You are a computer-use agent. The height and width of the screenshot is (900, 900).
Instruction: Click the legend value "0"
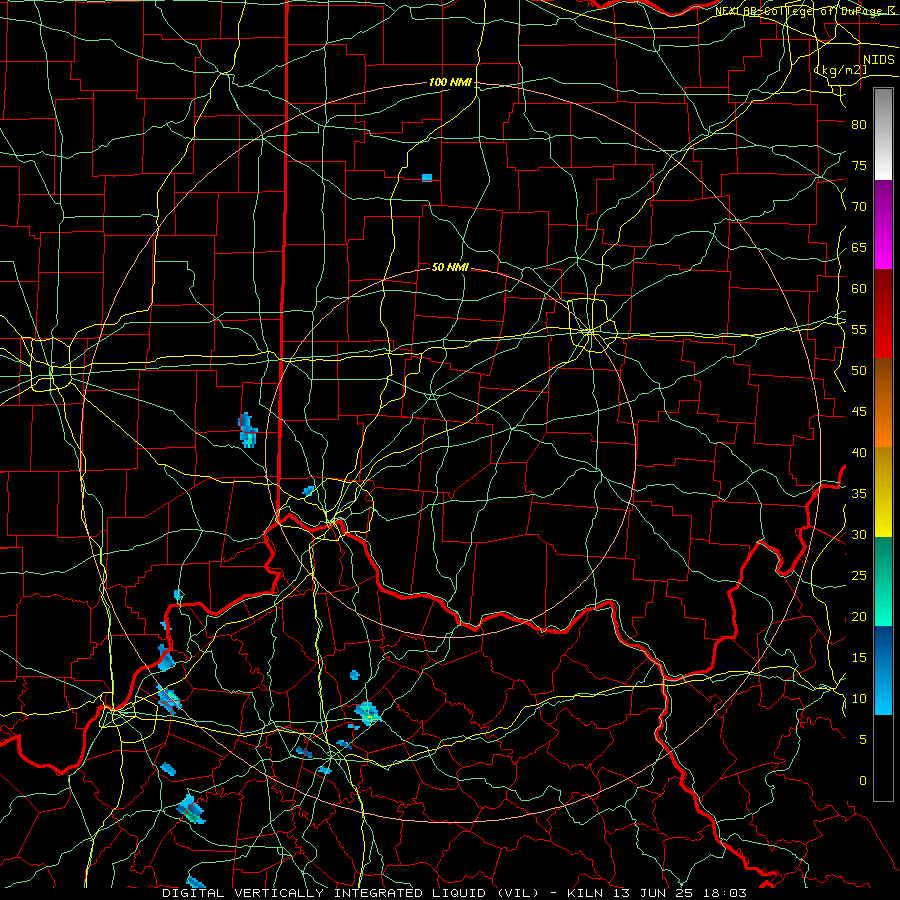tap(863, 781)
